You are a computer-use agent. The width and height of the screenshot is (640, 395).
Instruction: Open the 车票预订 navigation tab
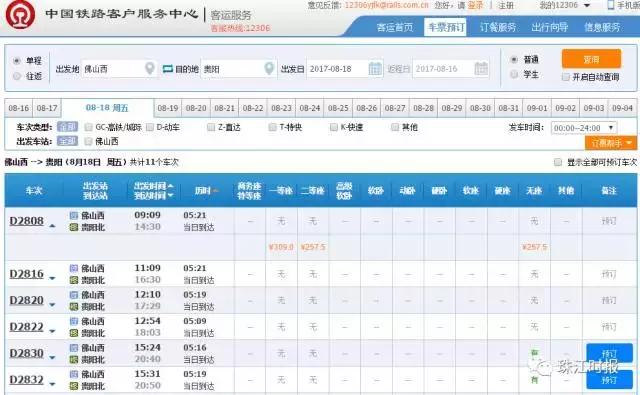pos(446,27)
